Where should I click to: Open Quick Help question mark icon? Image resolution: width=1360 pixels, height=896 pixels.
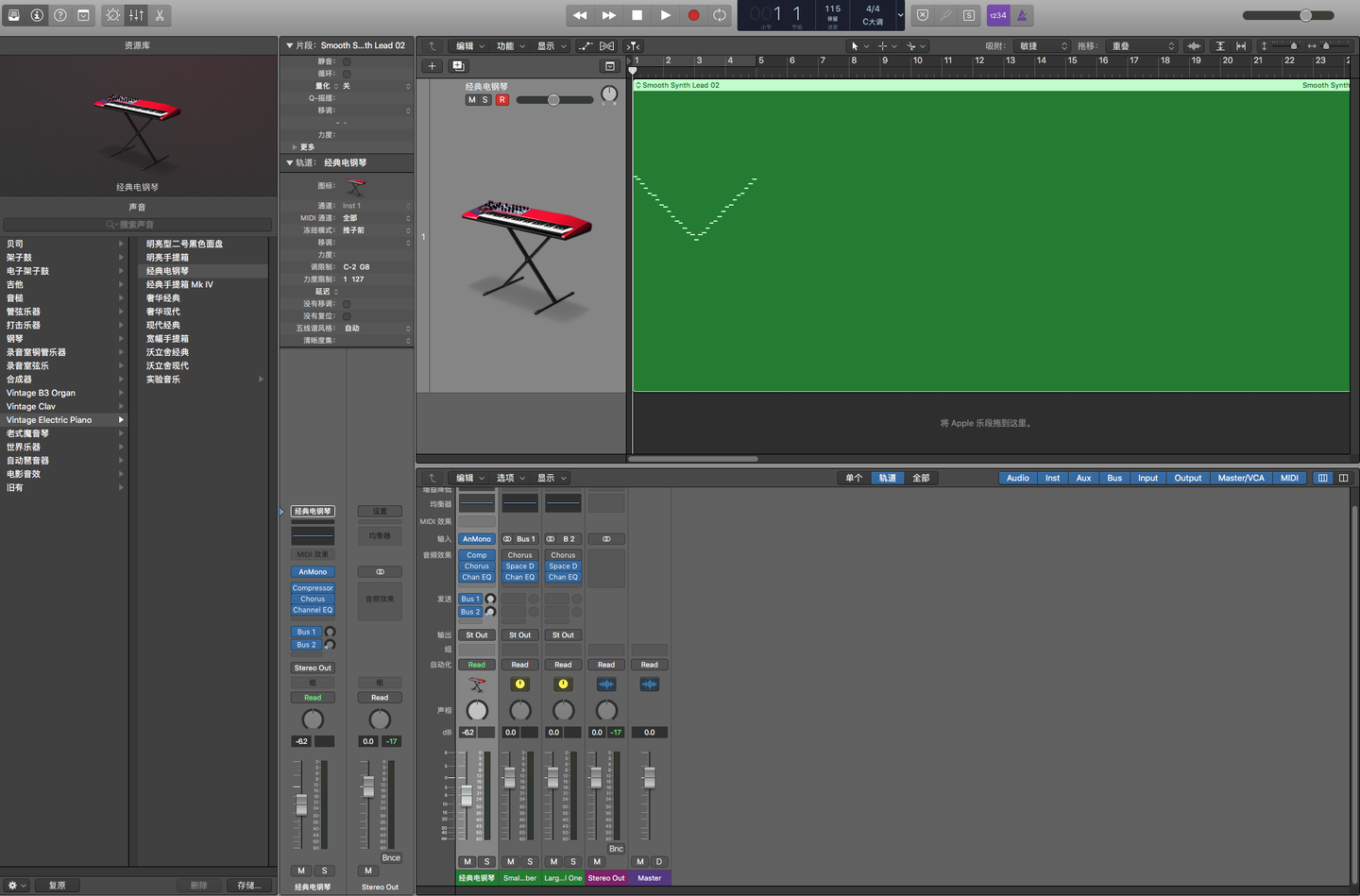pyautogui.click(x=60, y=15)
